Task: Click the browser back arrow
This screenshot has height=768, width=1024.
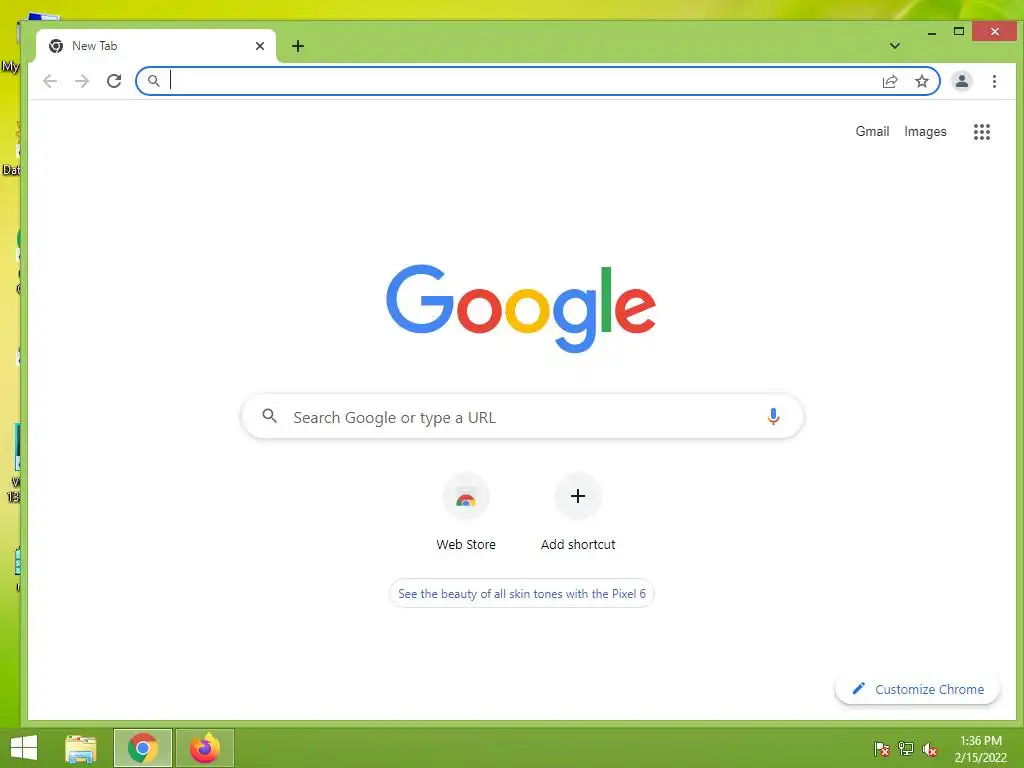Action: pyautogui.click(x=50, y=81)
